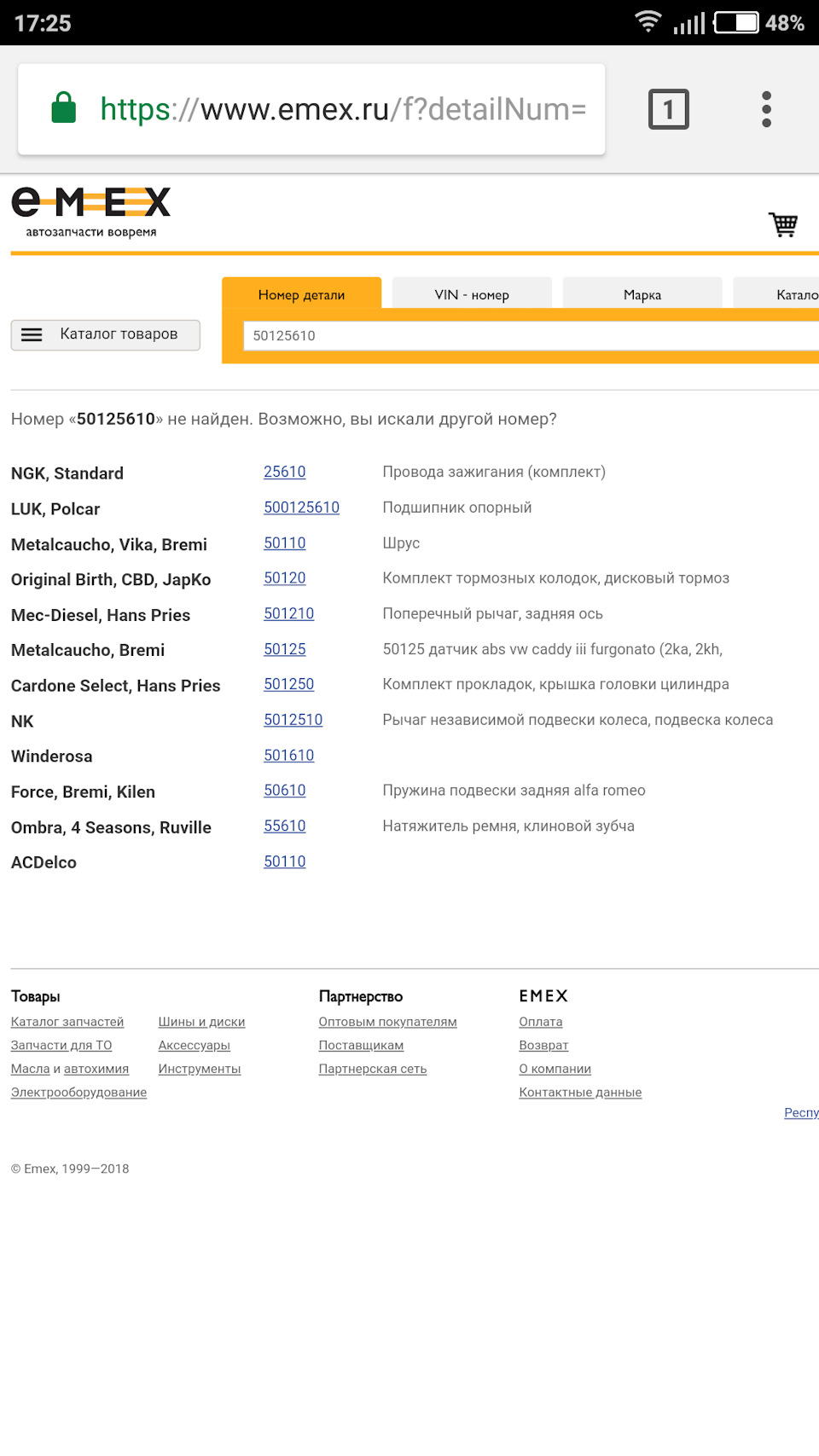Switch to the Марка tab
819x1456 pixels.
(x=642, y=294)
